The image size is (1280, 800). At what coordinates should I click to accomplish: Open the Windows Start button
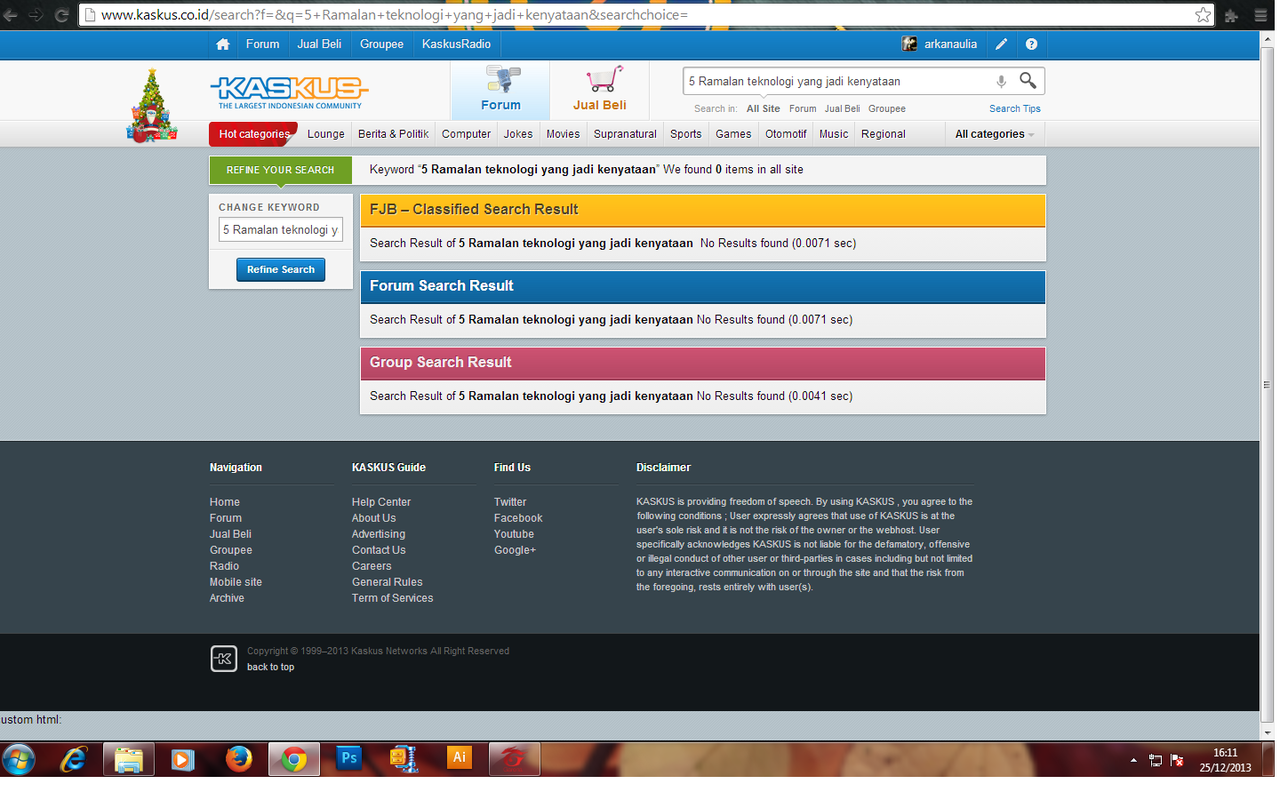pos(19,760)
